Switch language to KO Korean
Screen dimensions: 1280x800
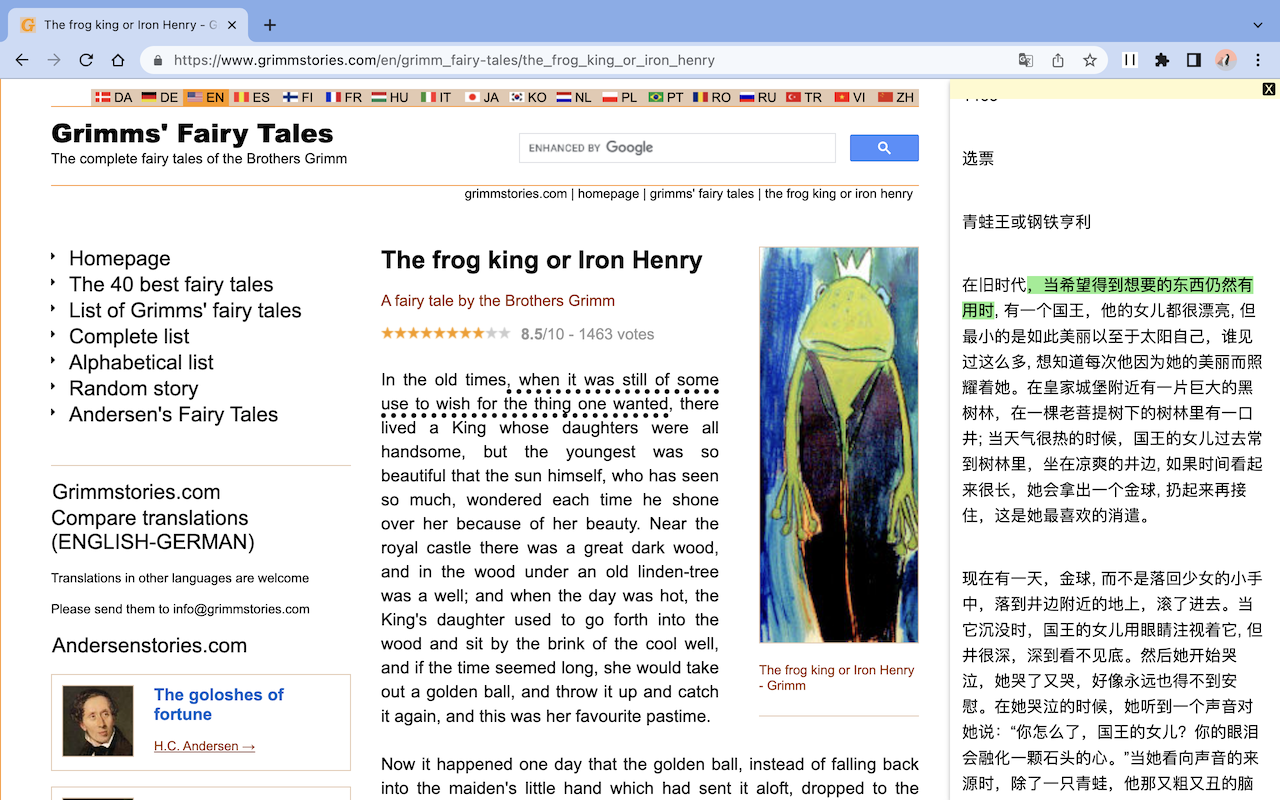pyautogui.click(x=529, y=97)
